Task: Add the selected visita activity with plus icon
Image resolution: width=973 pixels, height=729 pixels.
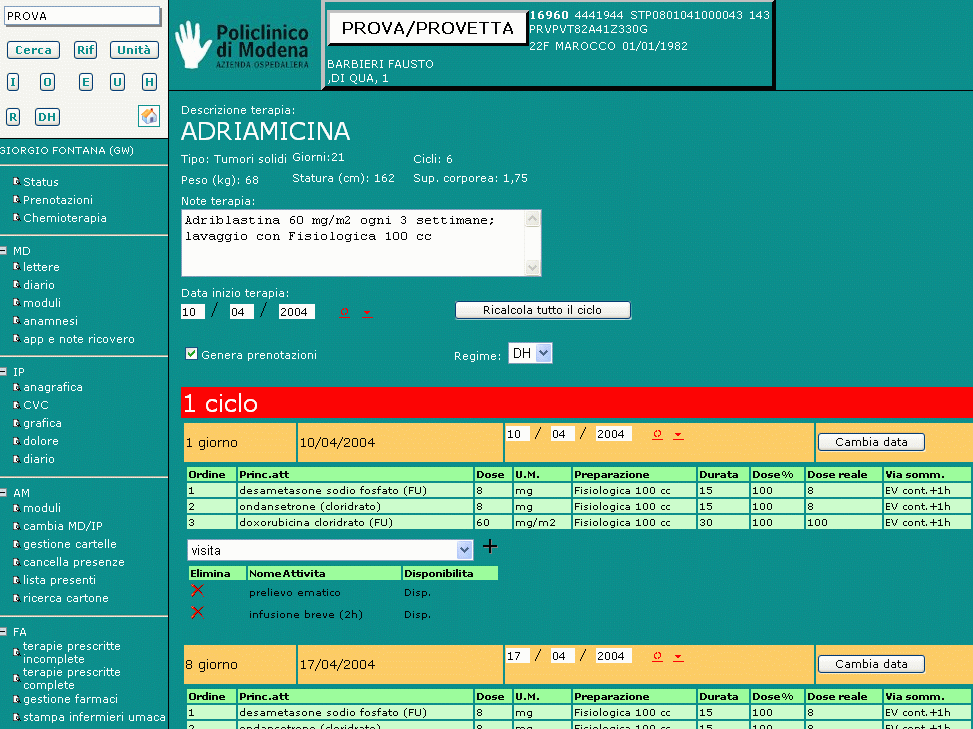Action: point(490,547)
